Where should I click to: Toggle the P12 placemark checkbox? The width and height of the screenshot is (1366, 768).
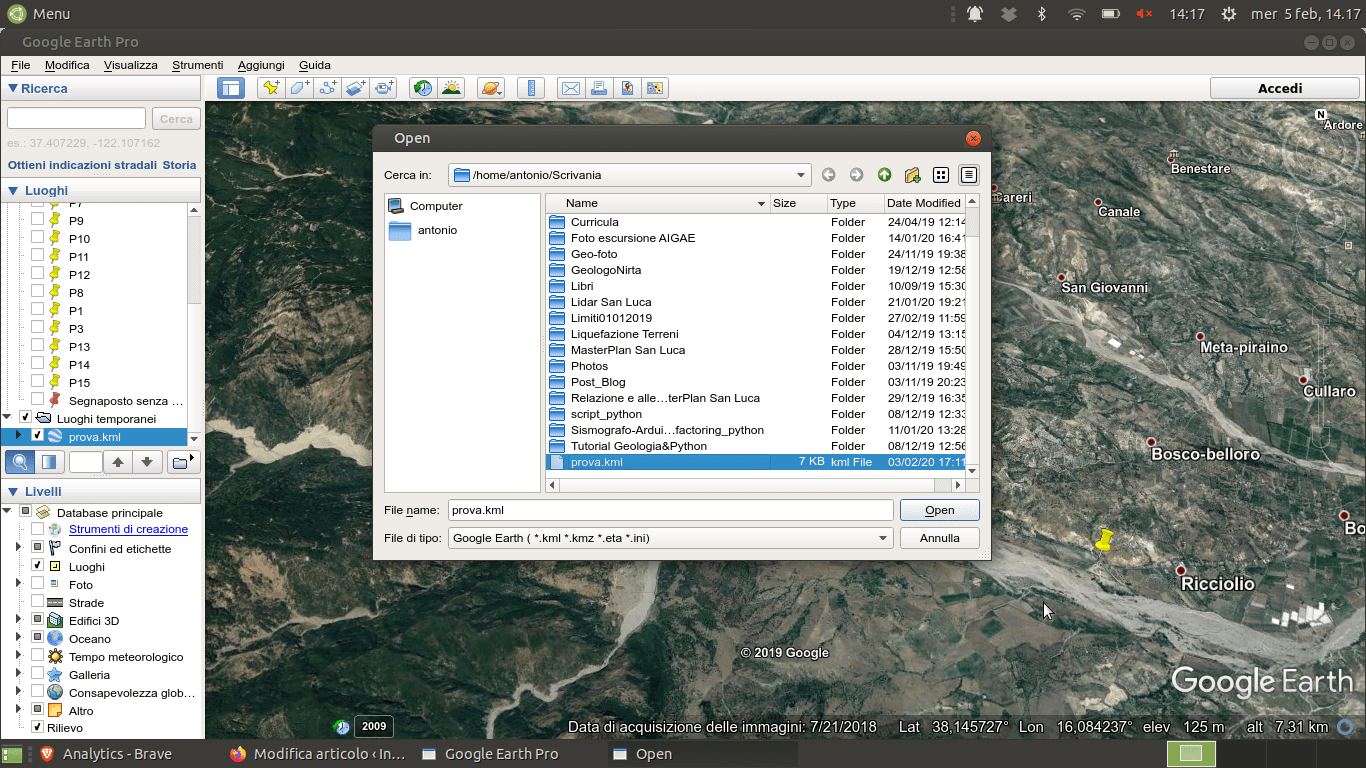tap(37, 274)
